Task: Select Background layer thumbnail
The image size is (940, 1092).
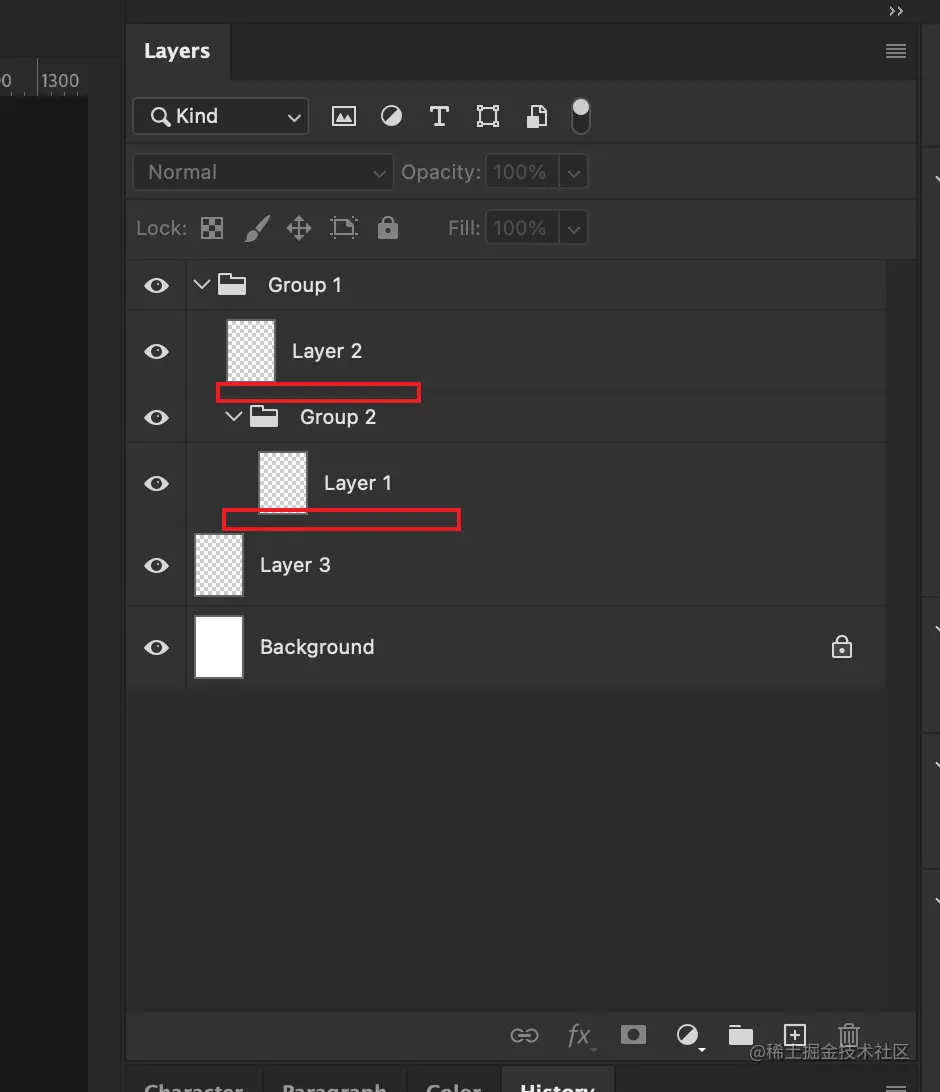Action: point(219,647)
